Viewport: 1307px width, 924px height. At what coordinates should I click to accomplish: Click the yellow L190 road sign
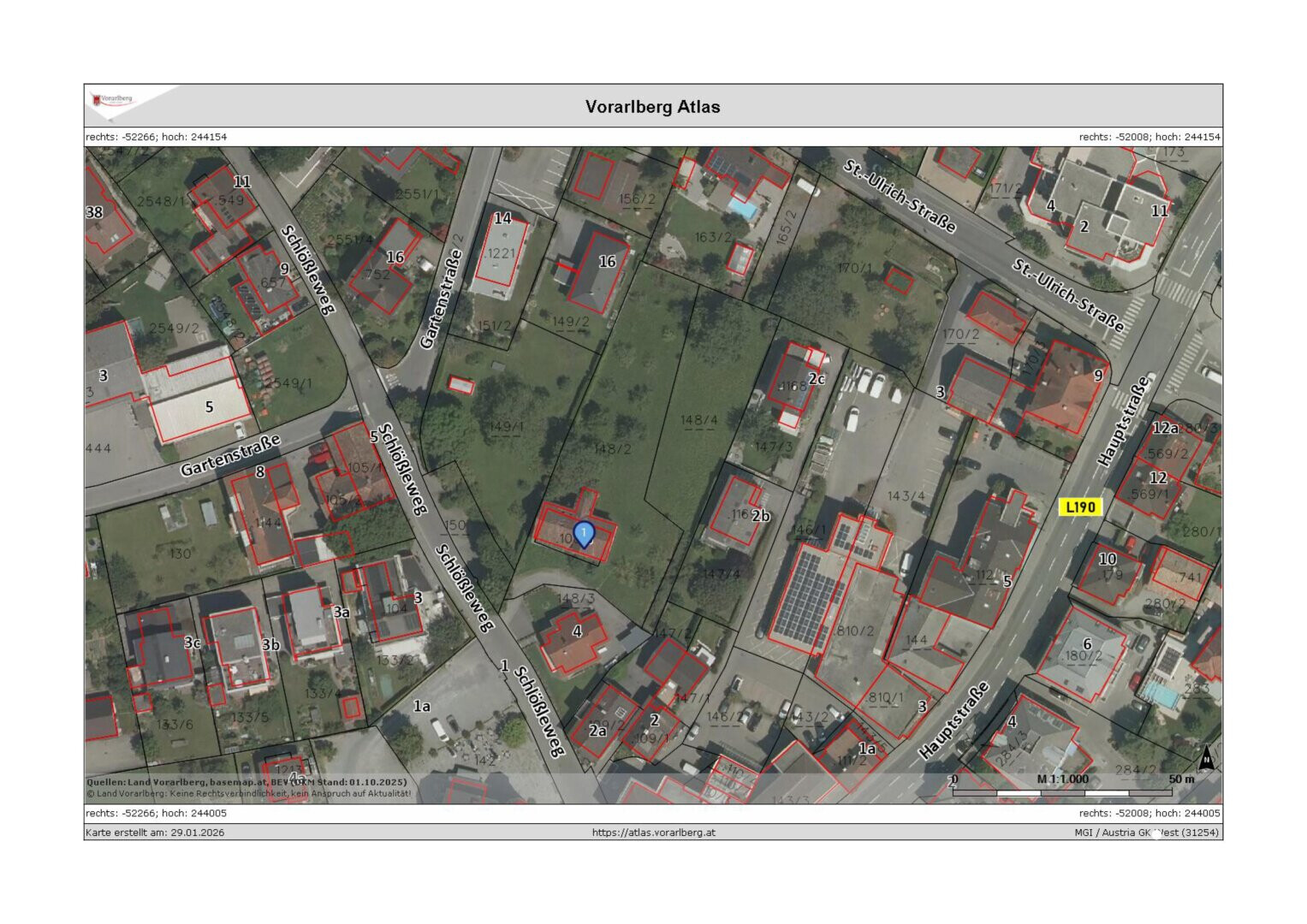1079,507
